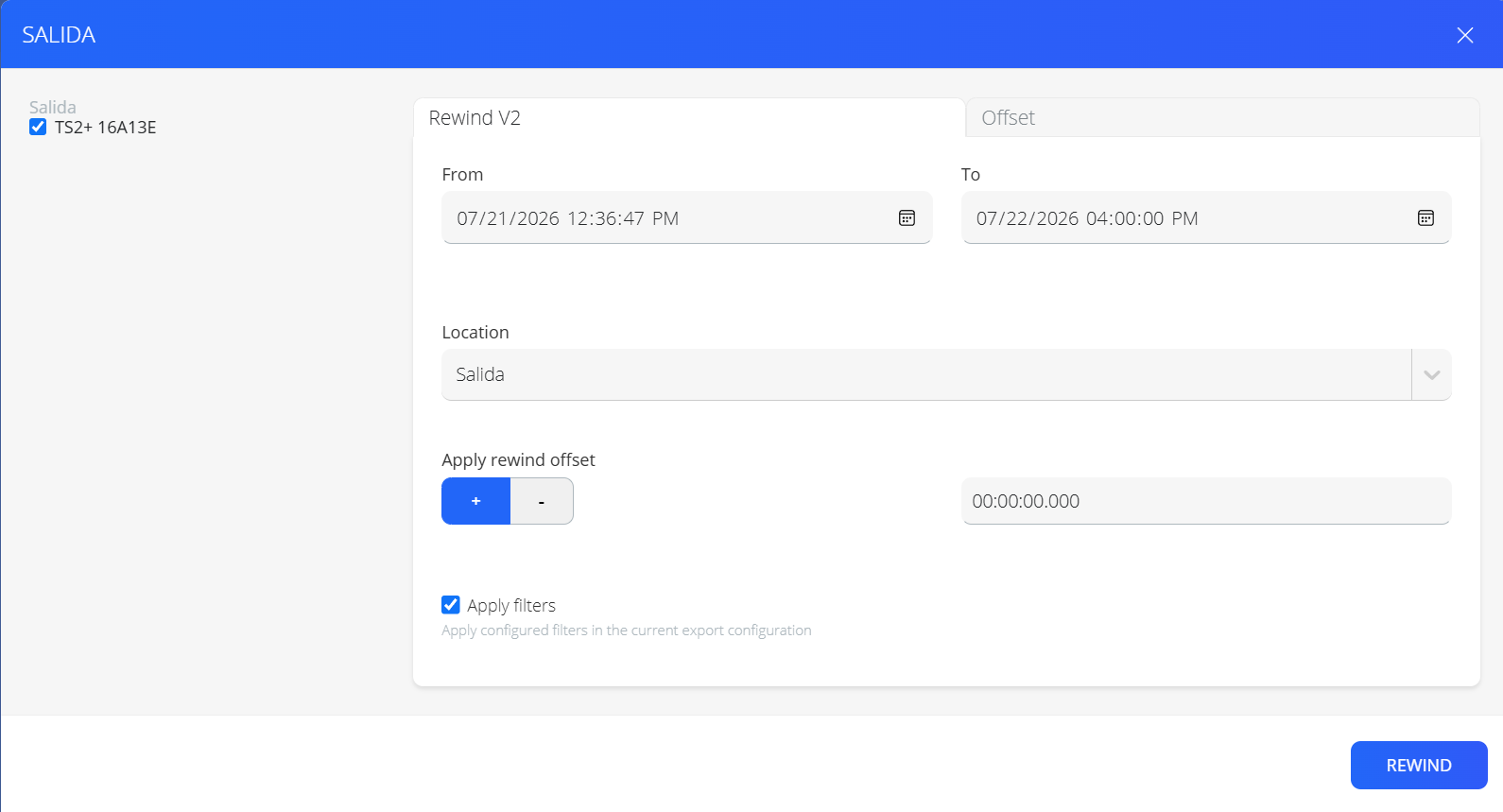This screenshot has height=812, width=1503.
Task: Choose the plus rewind offset sign
Action: [475, 501]
